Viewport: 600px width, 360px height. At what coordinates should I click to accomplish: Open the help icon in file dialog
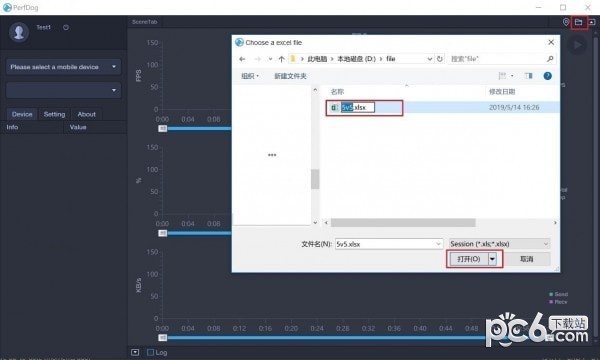tap(548, 76)
